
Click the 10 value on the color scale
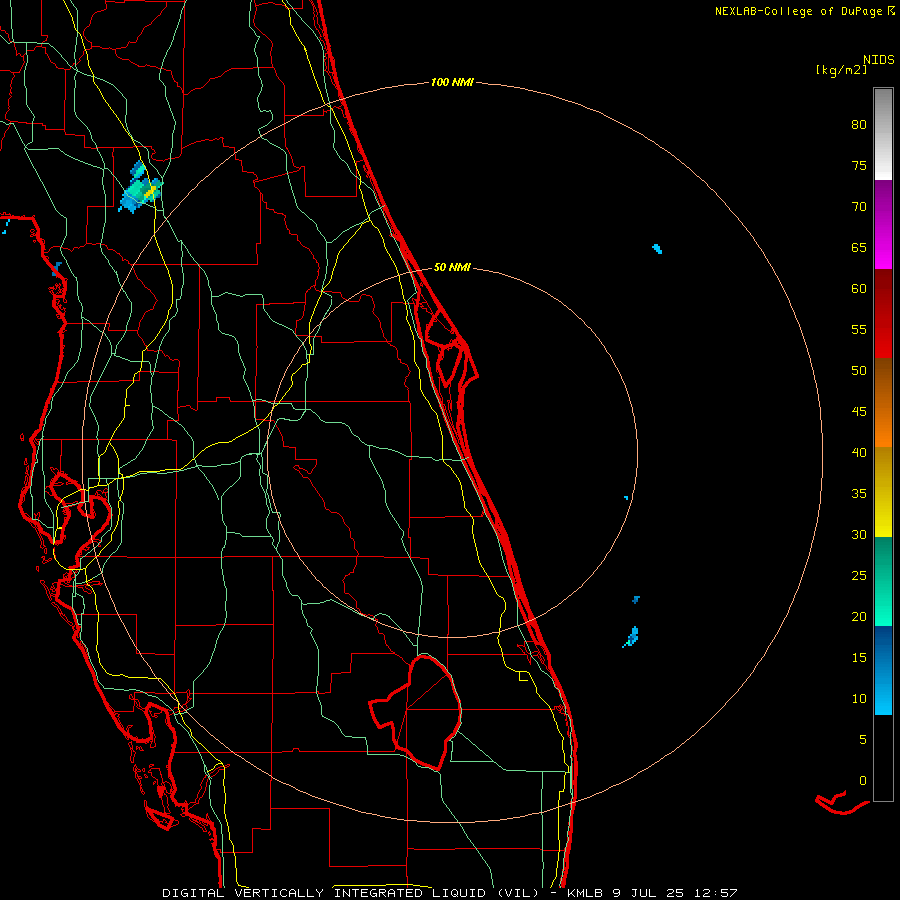(x=859, y=699)
